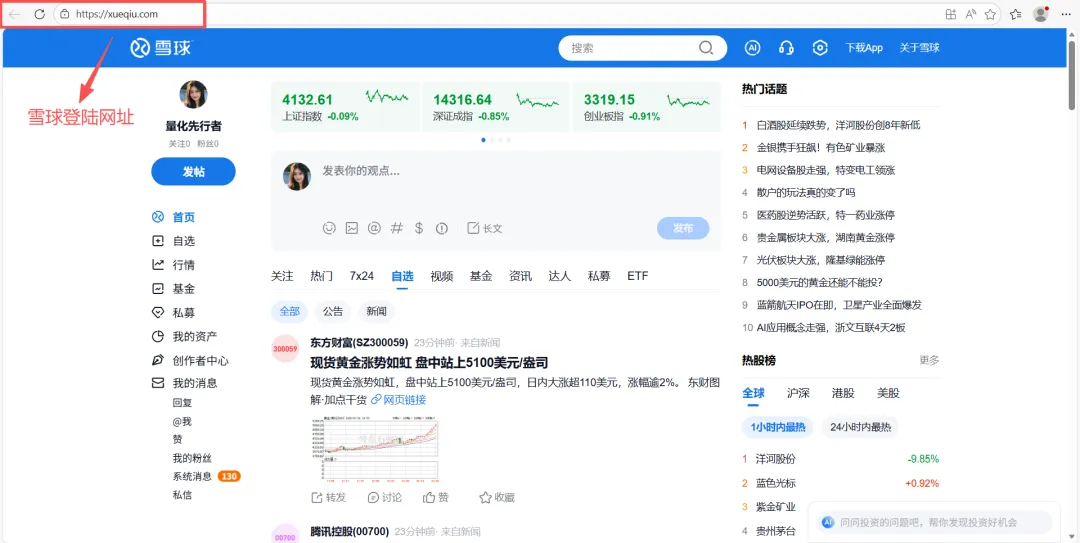Filter feed by 公告
The width and height of the screenshot is (1080, 543).
(333, 311)
